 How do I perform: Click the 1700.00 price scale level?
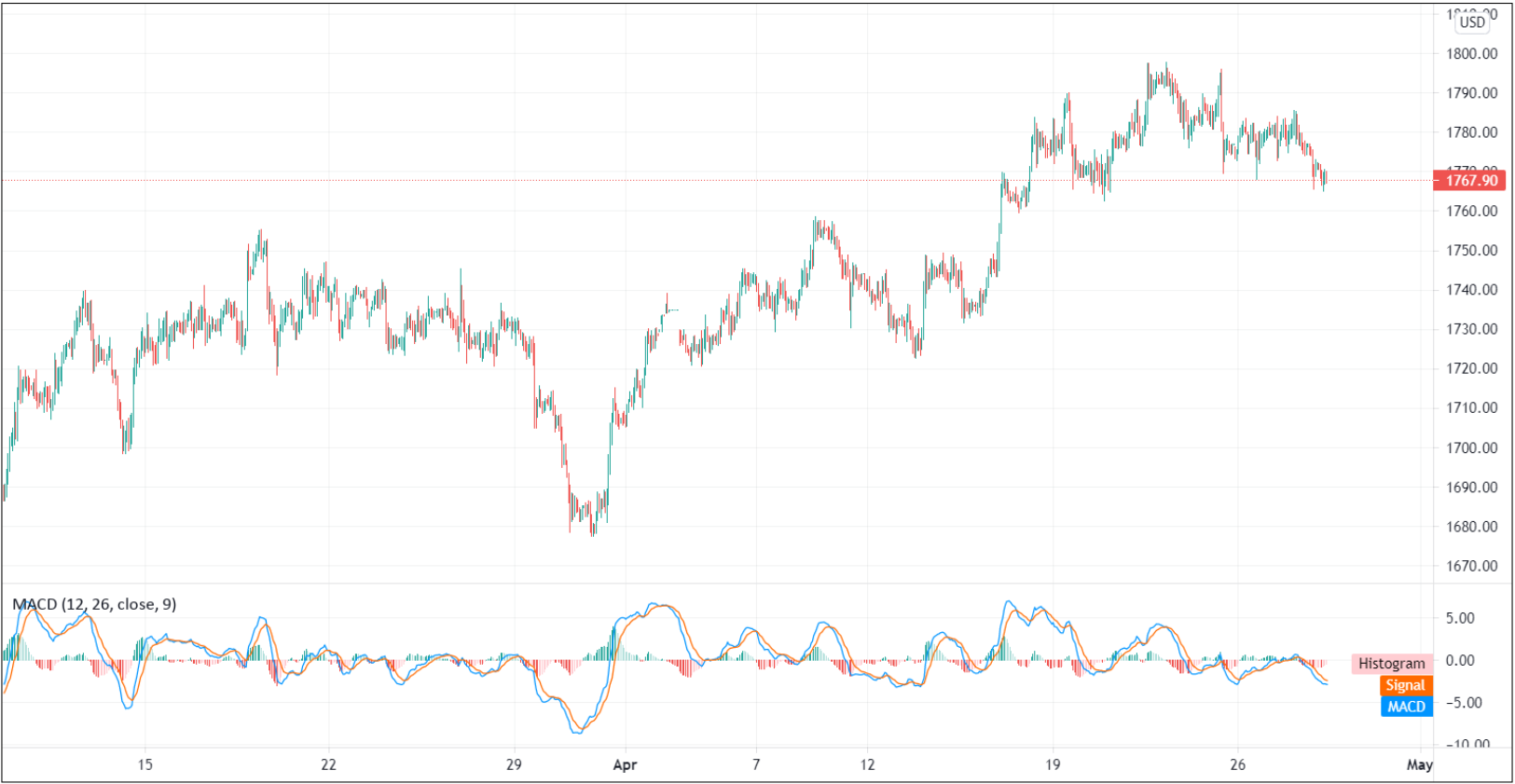(x=1471, y=447)
